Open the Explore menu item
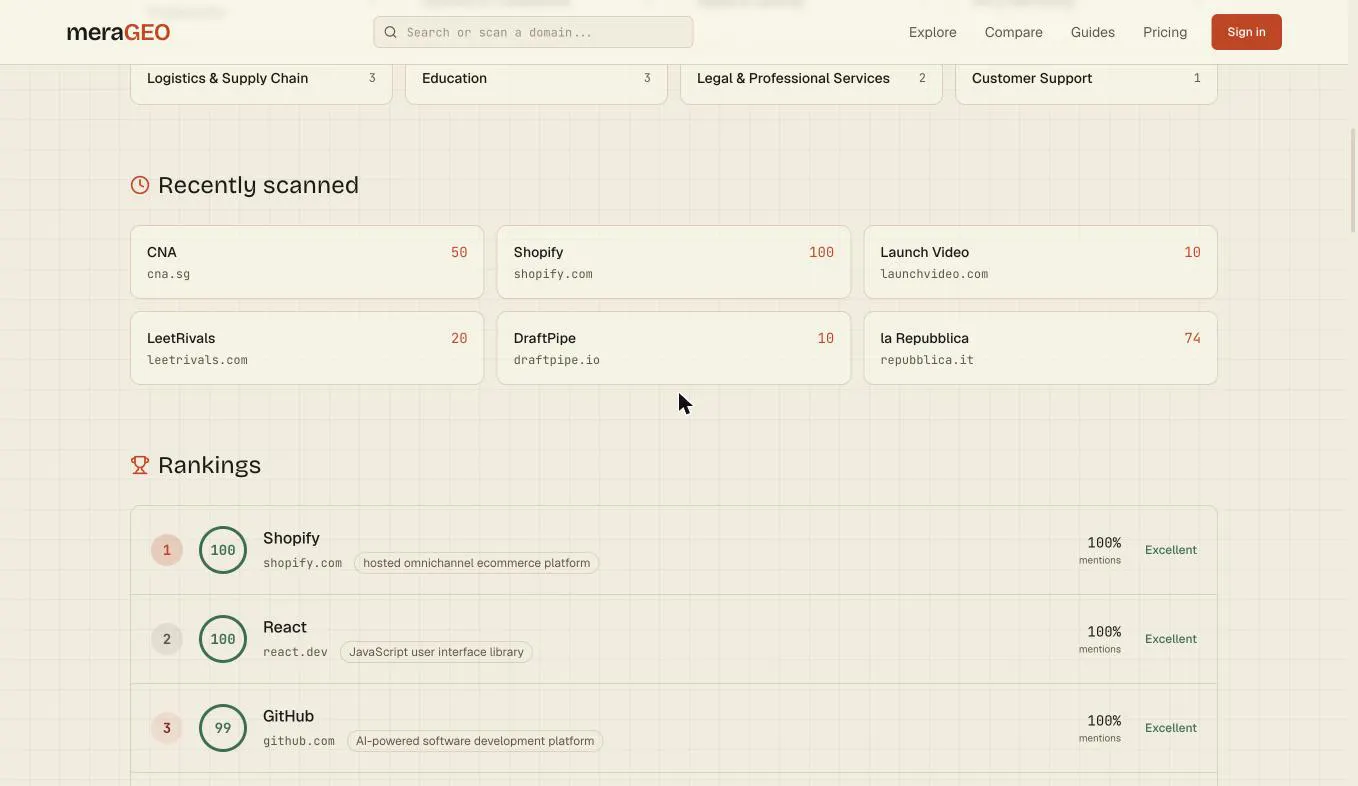 (x=932, y=32)
